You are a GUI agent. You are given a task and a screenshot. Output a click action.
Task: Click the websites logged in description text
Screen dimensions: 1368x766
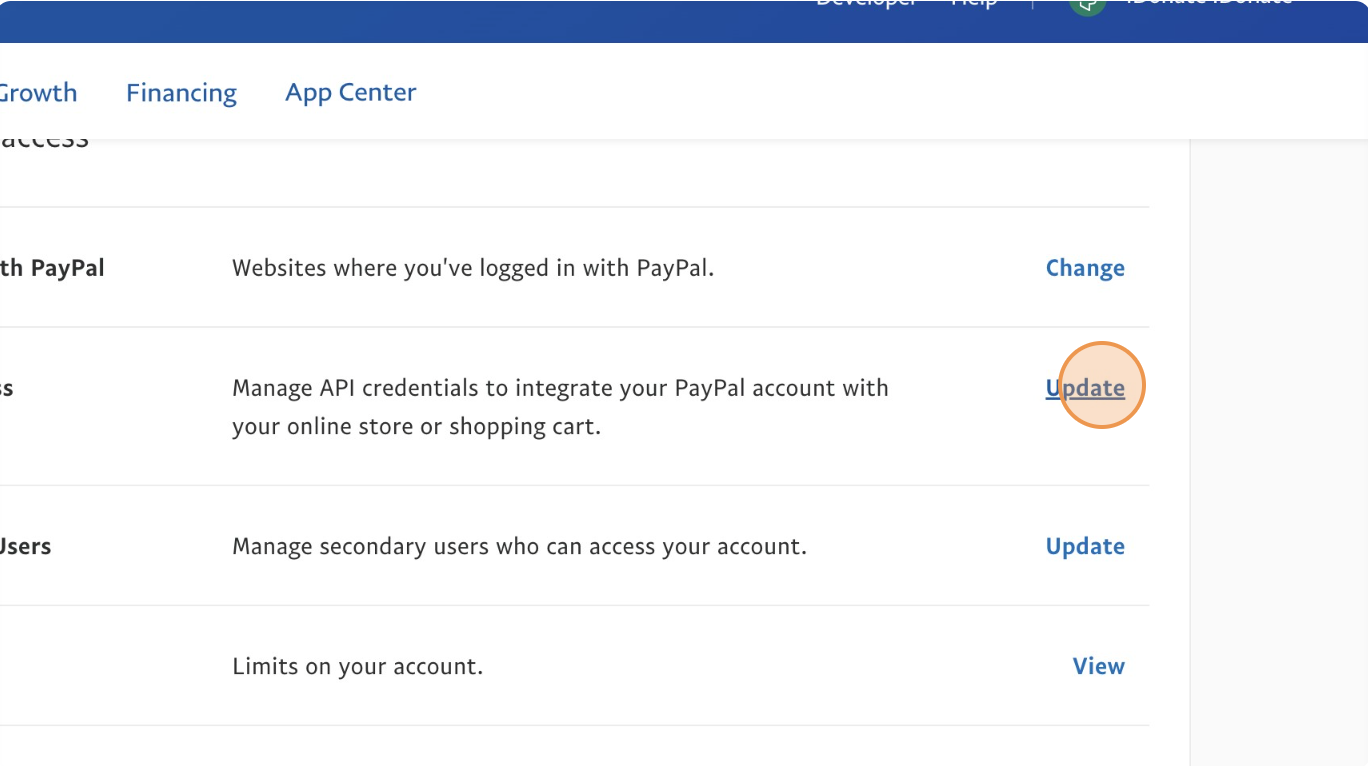[x=473, y=267]
